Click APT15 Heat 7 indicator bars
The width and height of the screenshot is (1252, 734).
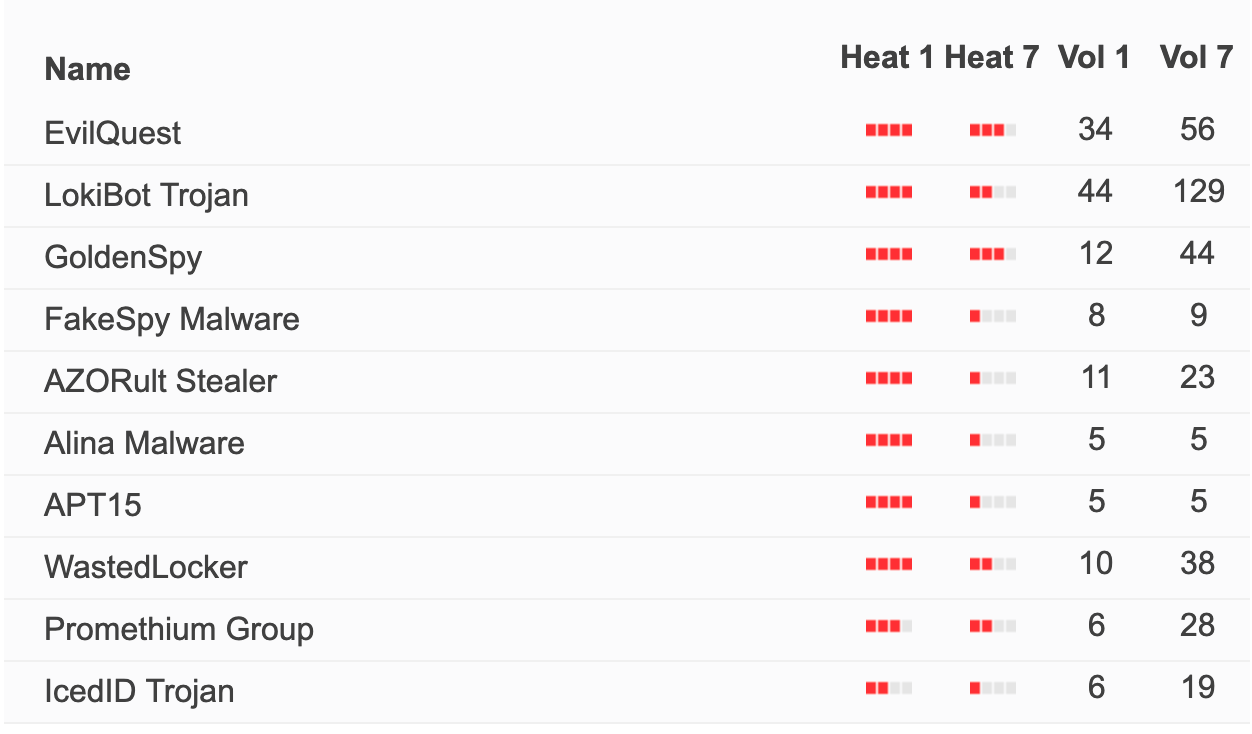coord(993,502)
